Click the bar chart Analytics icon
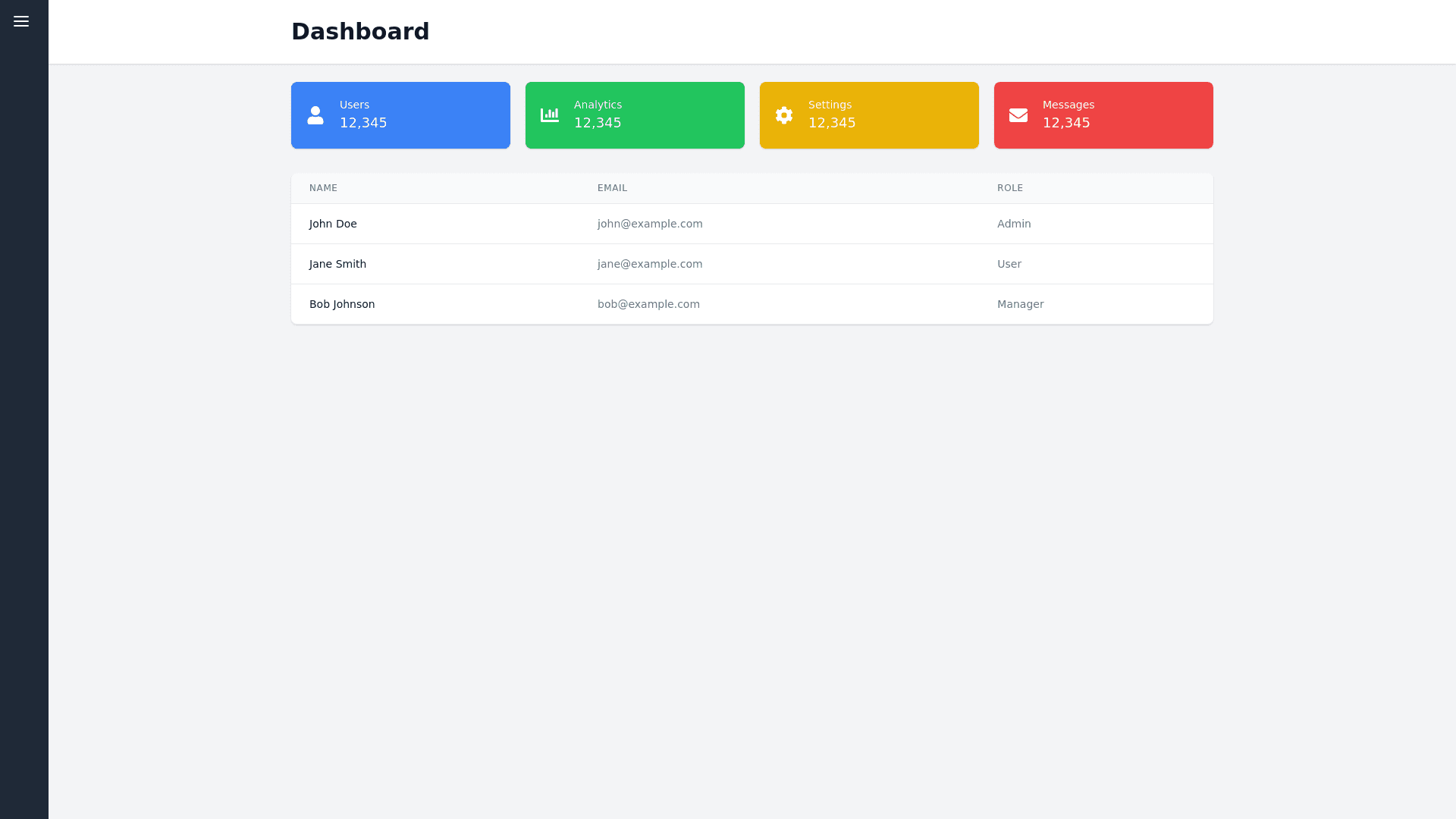The image size is (1456, 819). click(550, 115)
